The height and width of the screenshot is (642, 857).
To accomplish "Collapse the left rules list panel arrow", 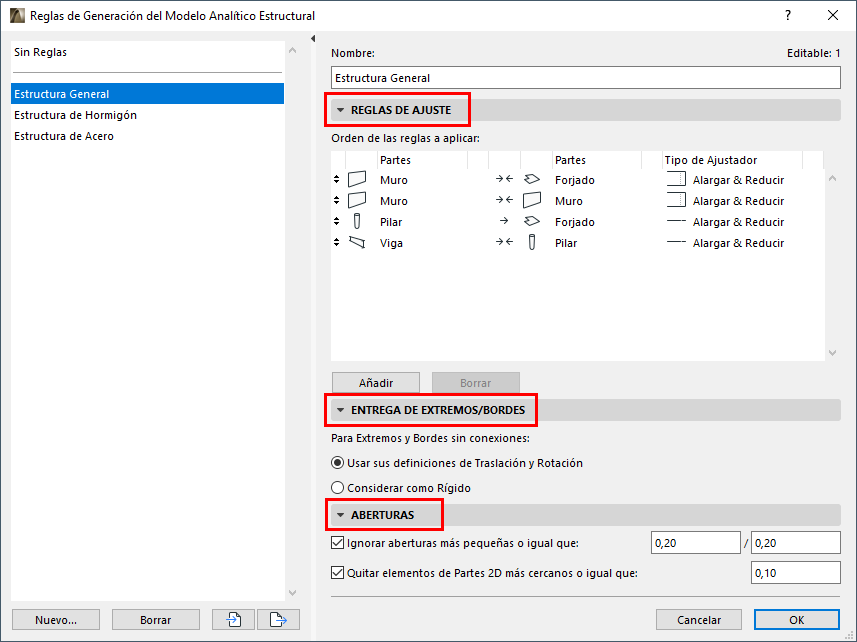I will (x=313, y=38).
